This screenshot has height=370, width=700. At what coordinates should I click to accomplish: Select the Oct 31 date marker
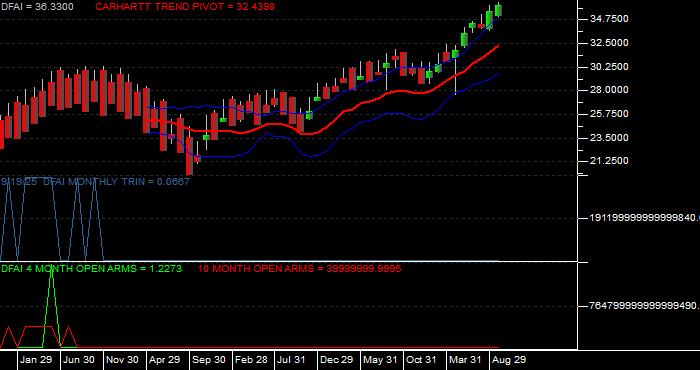coord(421,360)
